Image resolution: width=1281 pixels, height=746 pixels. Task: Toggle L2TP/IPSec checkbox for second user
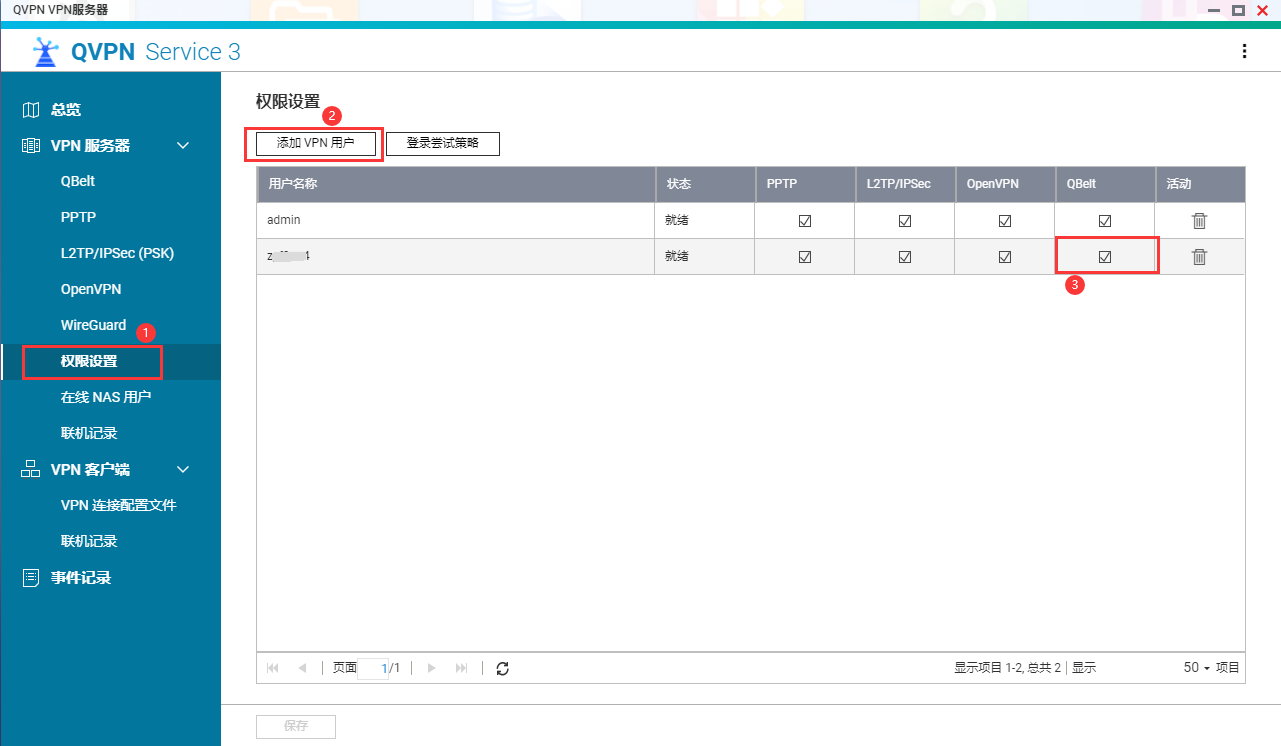(x=904, y=257)
